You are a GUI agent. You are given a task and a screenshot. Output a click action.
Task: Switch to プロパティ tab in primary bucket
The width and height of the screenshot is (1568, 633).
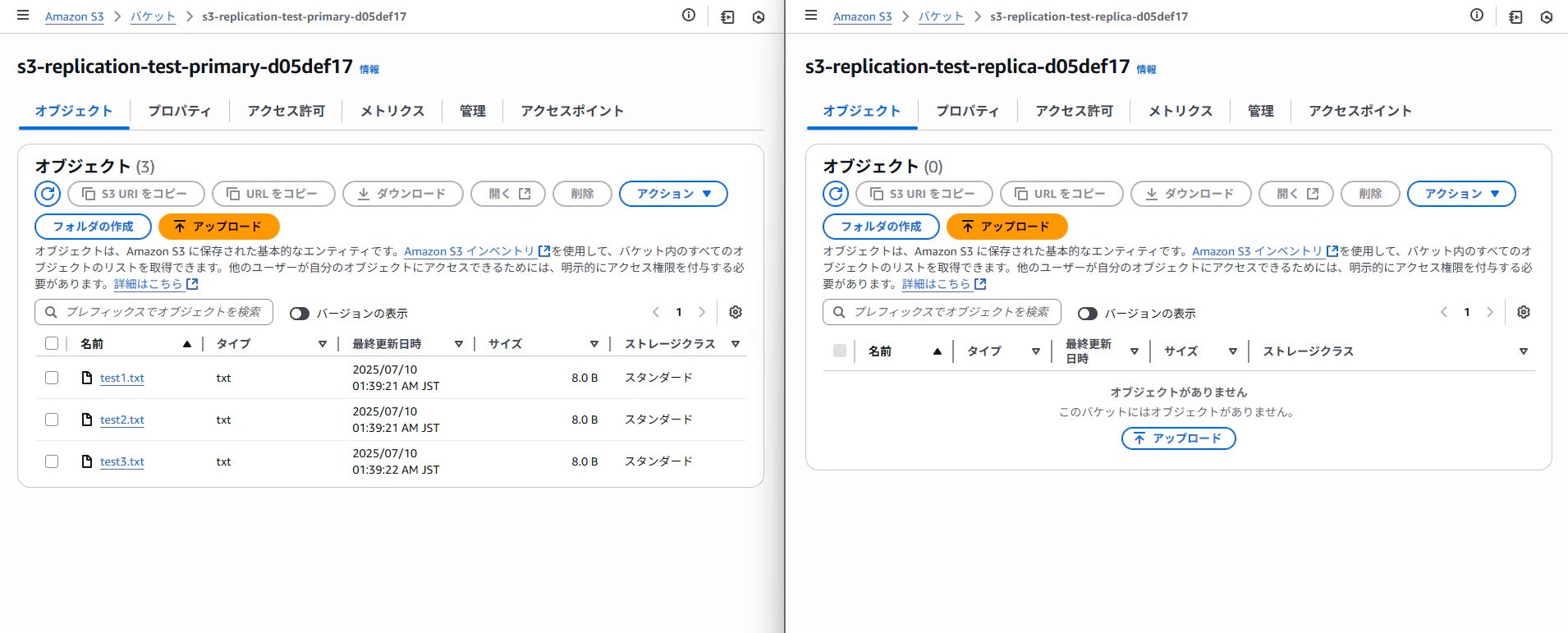click(x=180, y=111)
